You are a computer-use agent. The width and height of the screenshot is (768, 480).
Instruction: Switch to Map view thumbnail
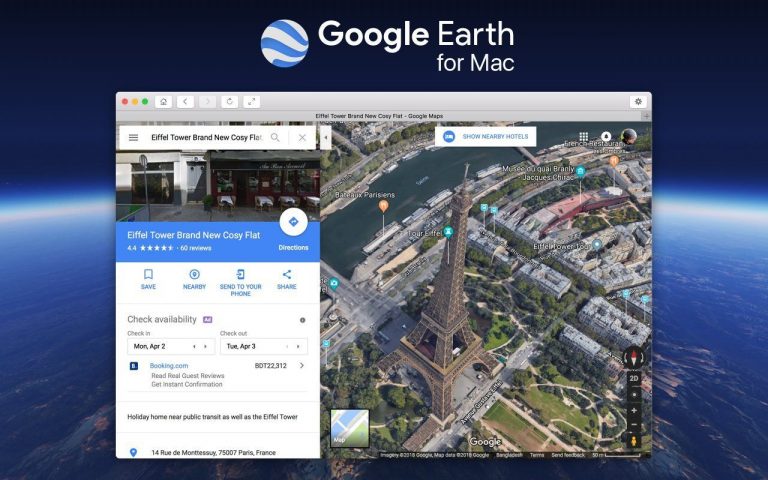(350, 429)
